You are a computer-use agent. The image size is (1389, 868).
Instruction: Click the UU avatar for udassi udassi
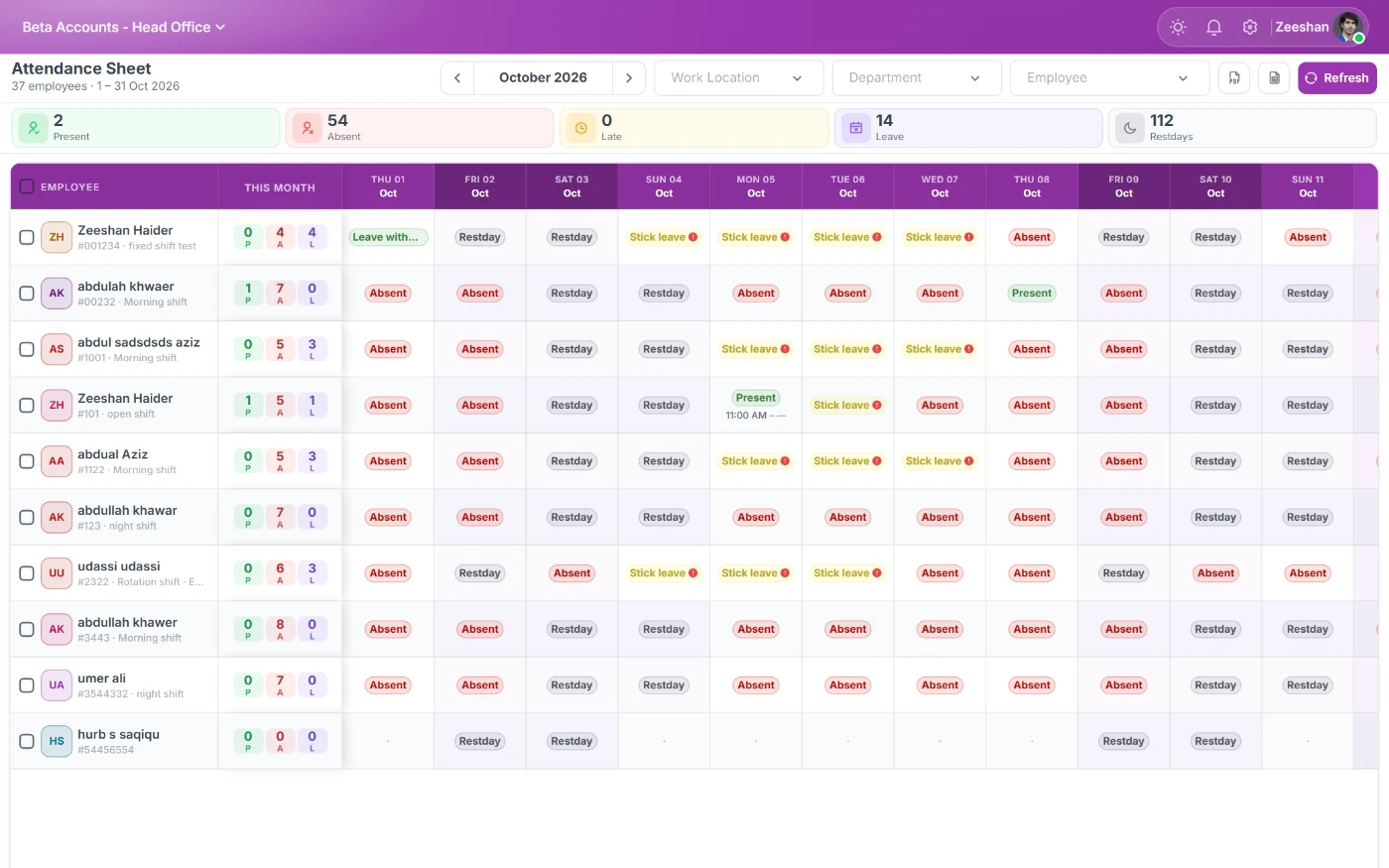click(x=57, y=573)
